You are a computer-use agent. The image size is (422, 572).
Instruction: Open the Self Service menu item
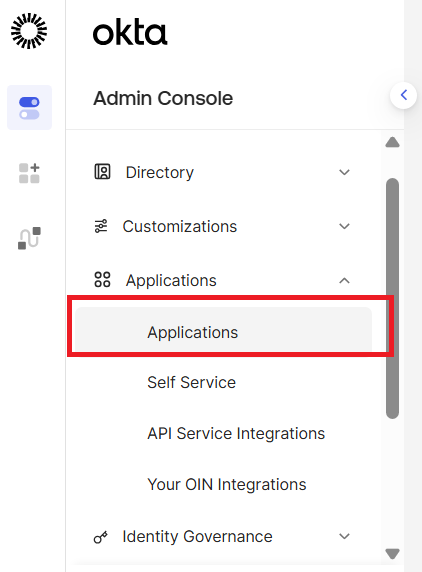point(191,382)
